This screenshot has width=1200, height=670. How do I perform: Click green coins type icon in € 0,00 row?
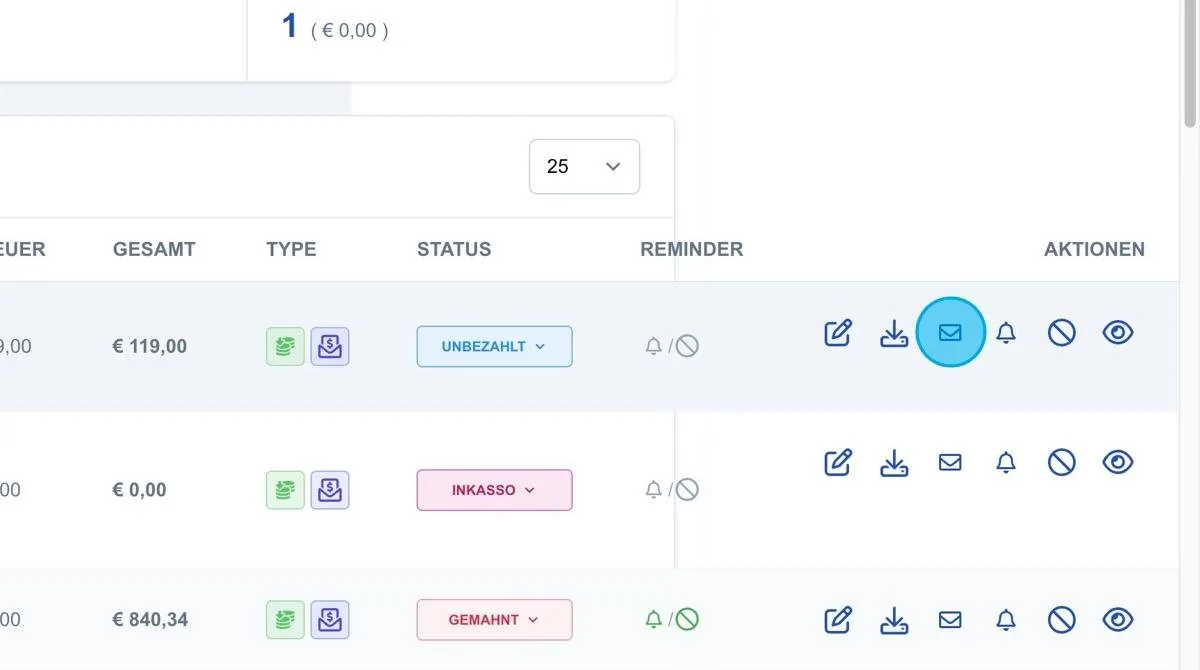pyautogui.click(x=285, y=490)
